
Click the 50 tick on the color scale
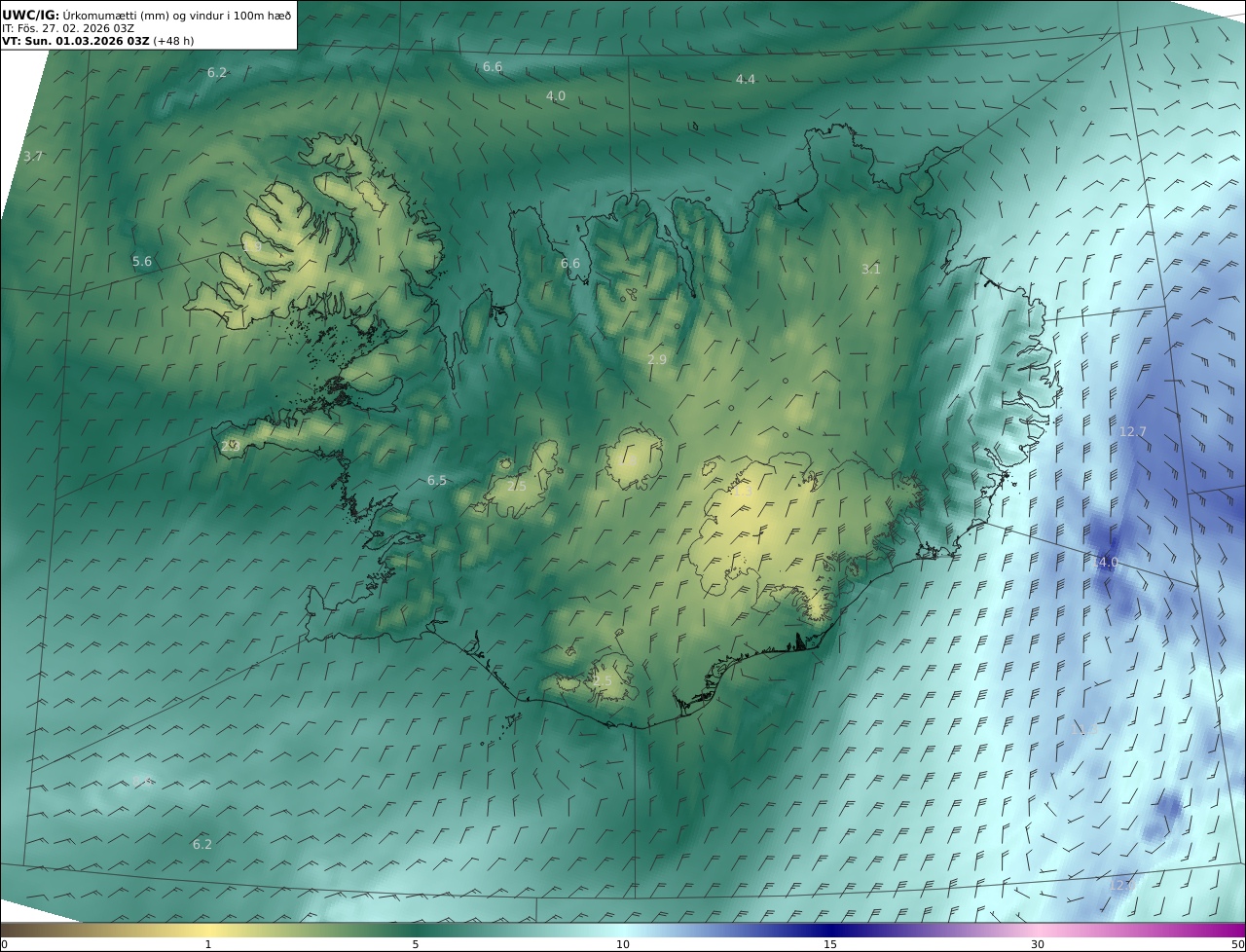pos(1238,944)
